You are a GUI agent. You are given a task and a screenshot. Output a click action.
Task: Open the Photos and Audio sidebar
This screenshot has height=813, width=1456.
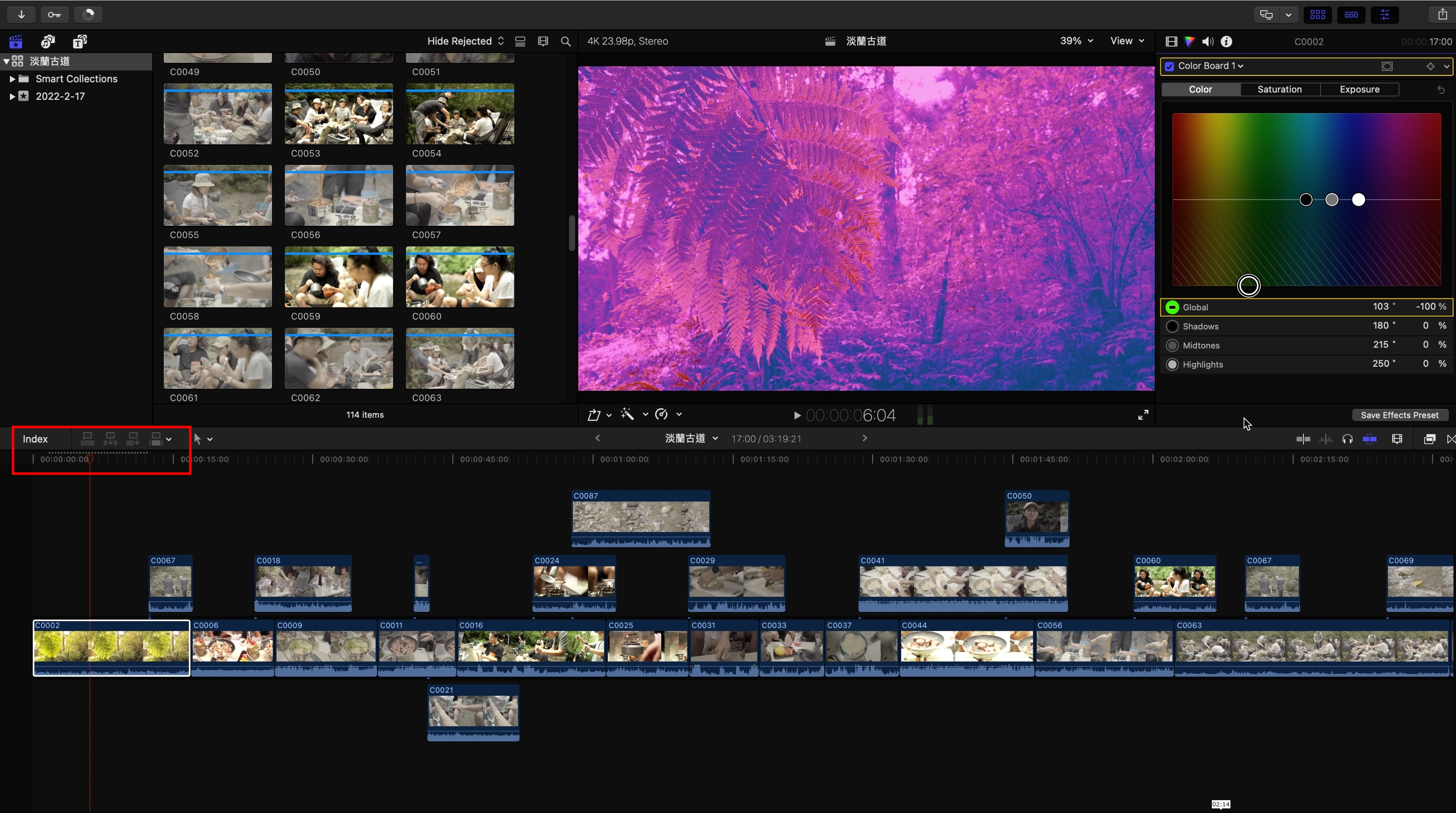(x=48, y=41)
